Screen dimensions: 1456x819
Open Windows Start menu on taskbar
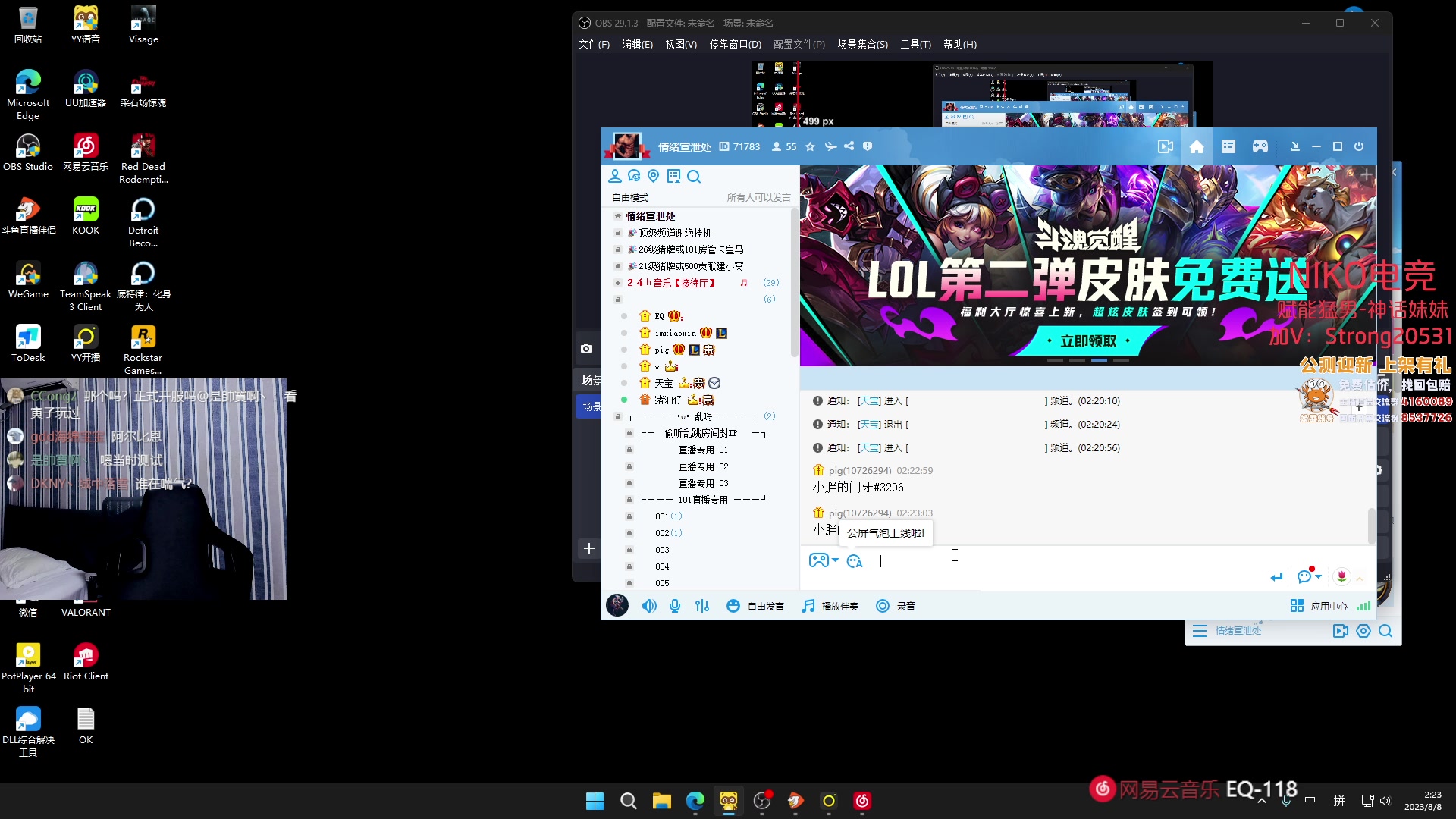pyautogui.click(x=595, y=801)
